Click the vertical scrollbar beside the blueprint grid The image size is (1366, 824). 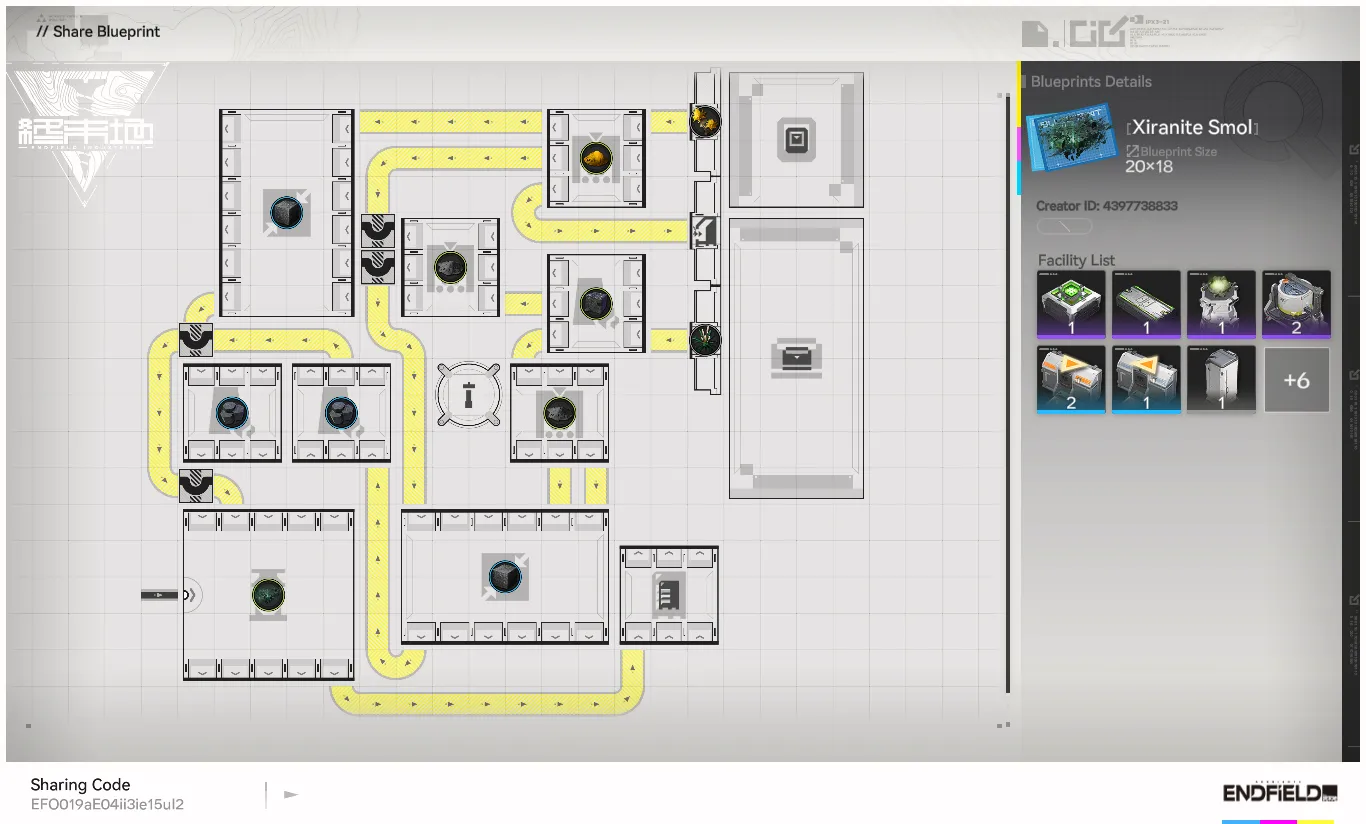tap(1007, 393)
